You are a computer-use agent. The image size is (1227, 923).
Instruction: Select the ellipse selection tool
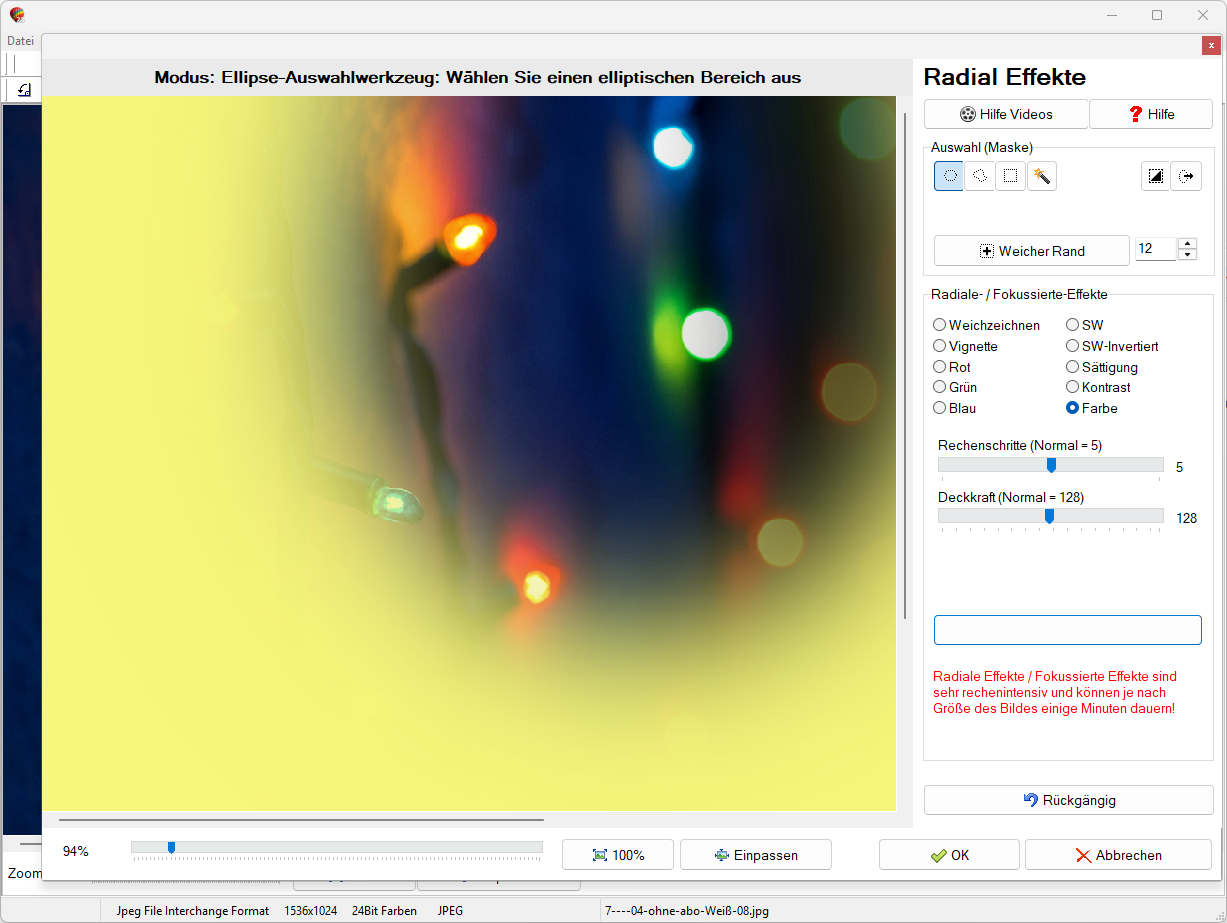(x=949, y=176)
